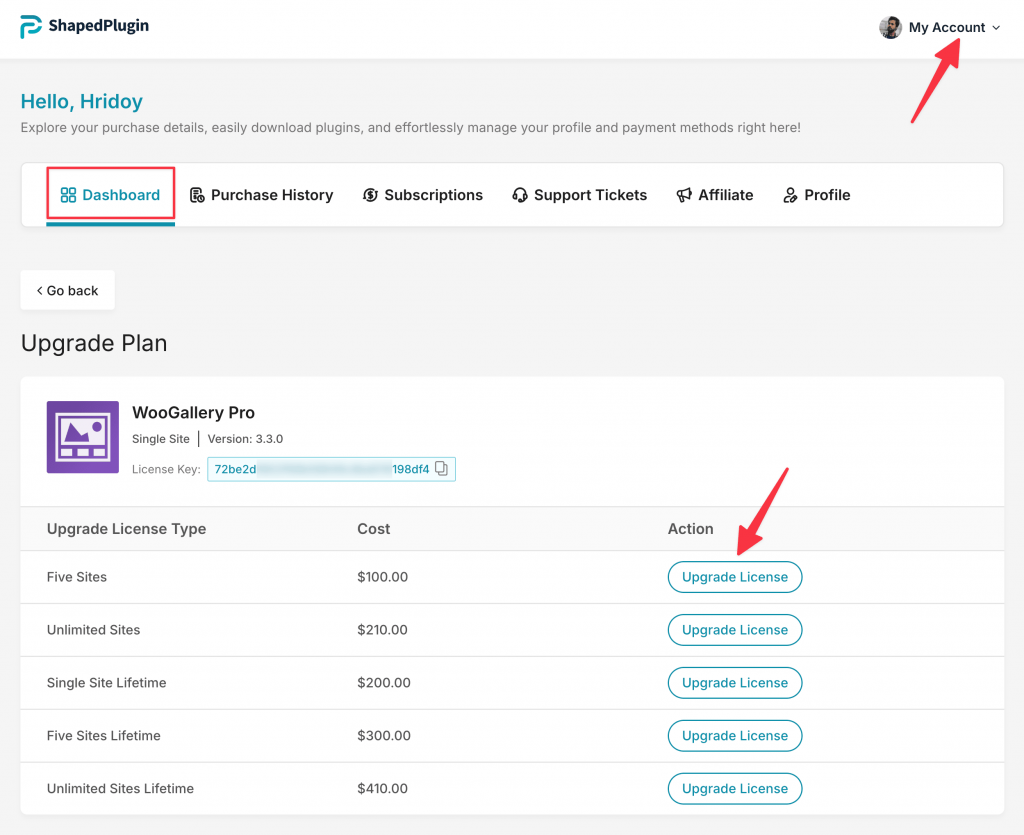Select the Affiliate tab
This screenshot has width=1024, height=835.
[714, 195]
